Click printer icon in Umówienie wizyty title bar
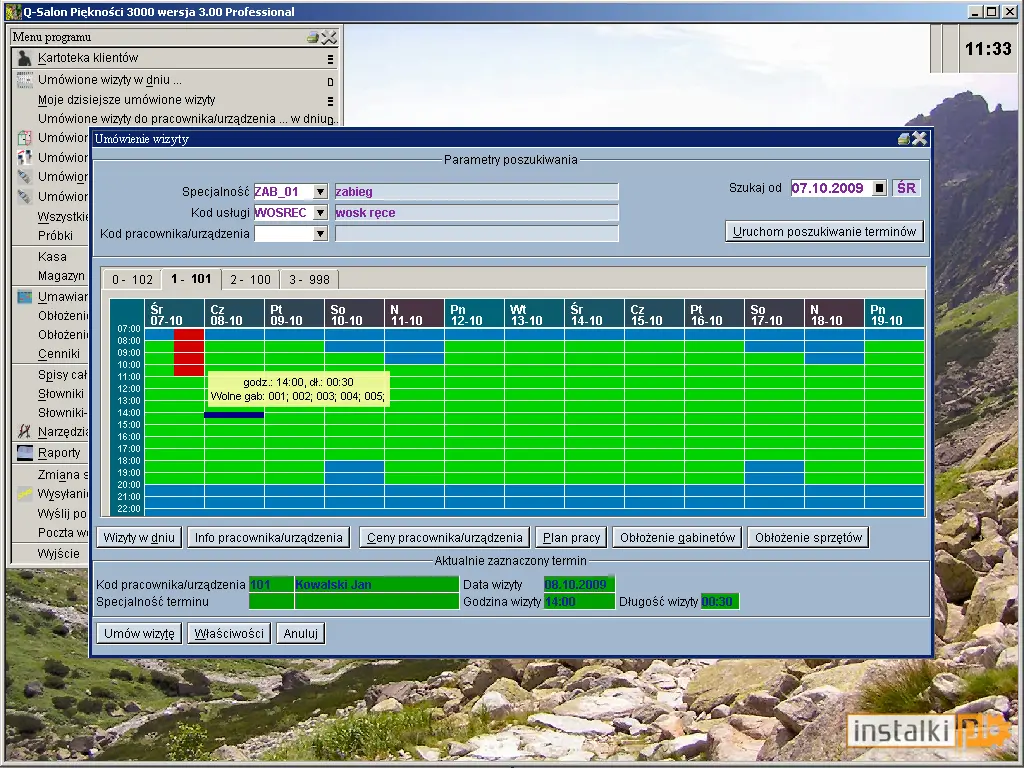Viewport: 1024px width, 768px height. pos(904,139)
